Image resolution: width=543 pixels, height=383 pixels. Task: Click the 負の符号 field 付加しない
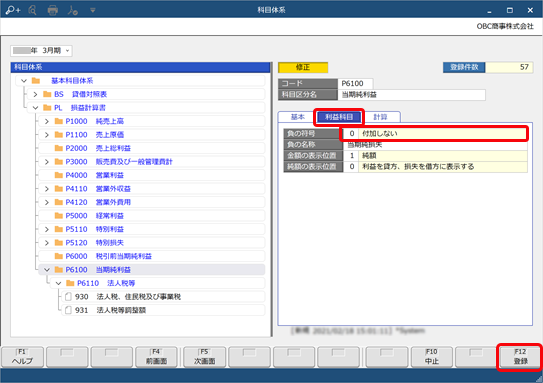click(x=435, y=134)
